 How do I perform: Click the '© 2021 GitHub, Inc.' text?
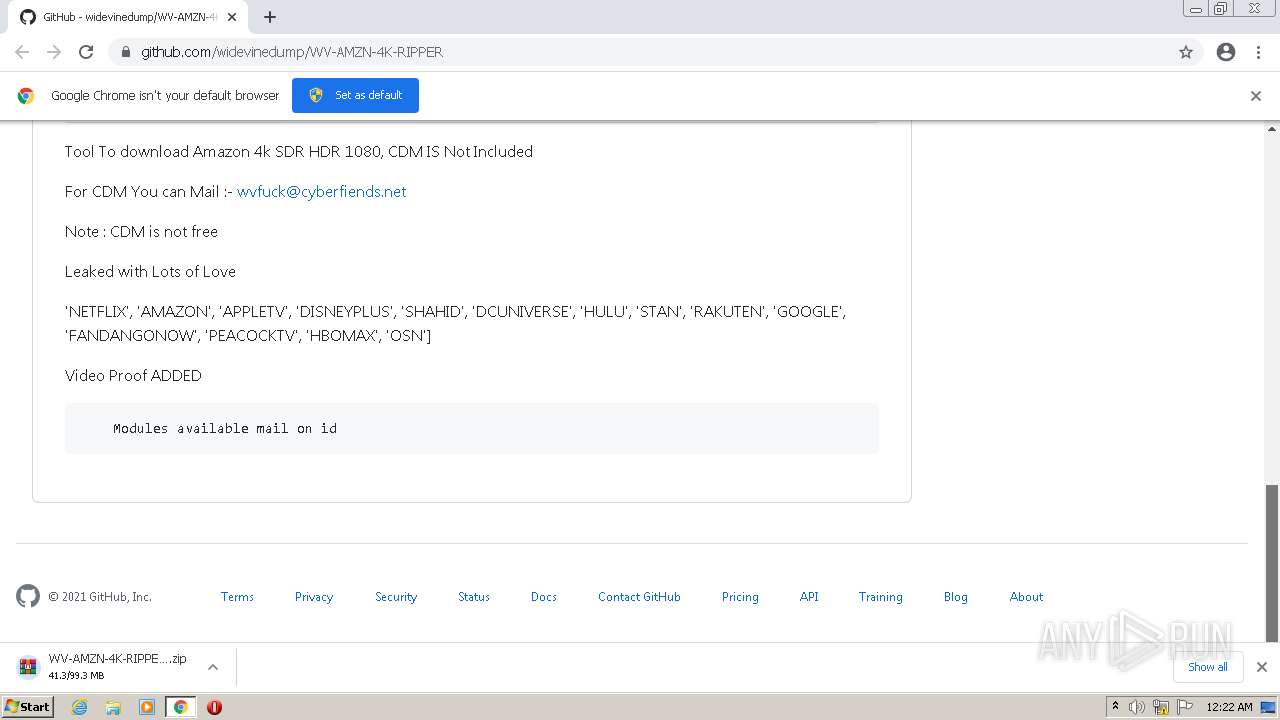pos(100,597)
